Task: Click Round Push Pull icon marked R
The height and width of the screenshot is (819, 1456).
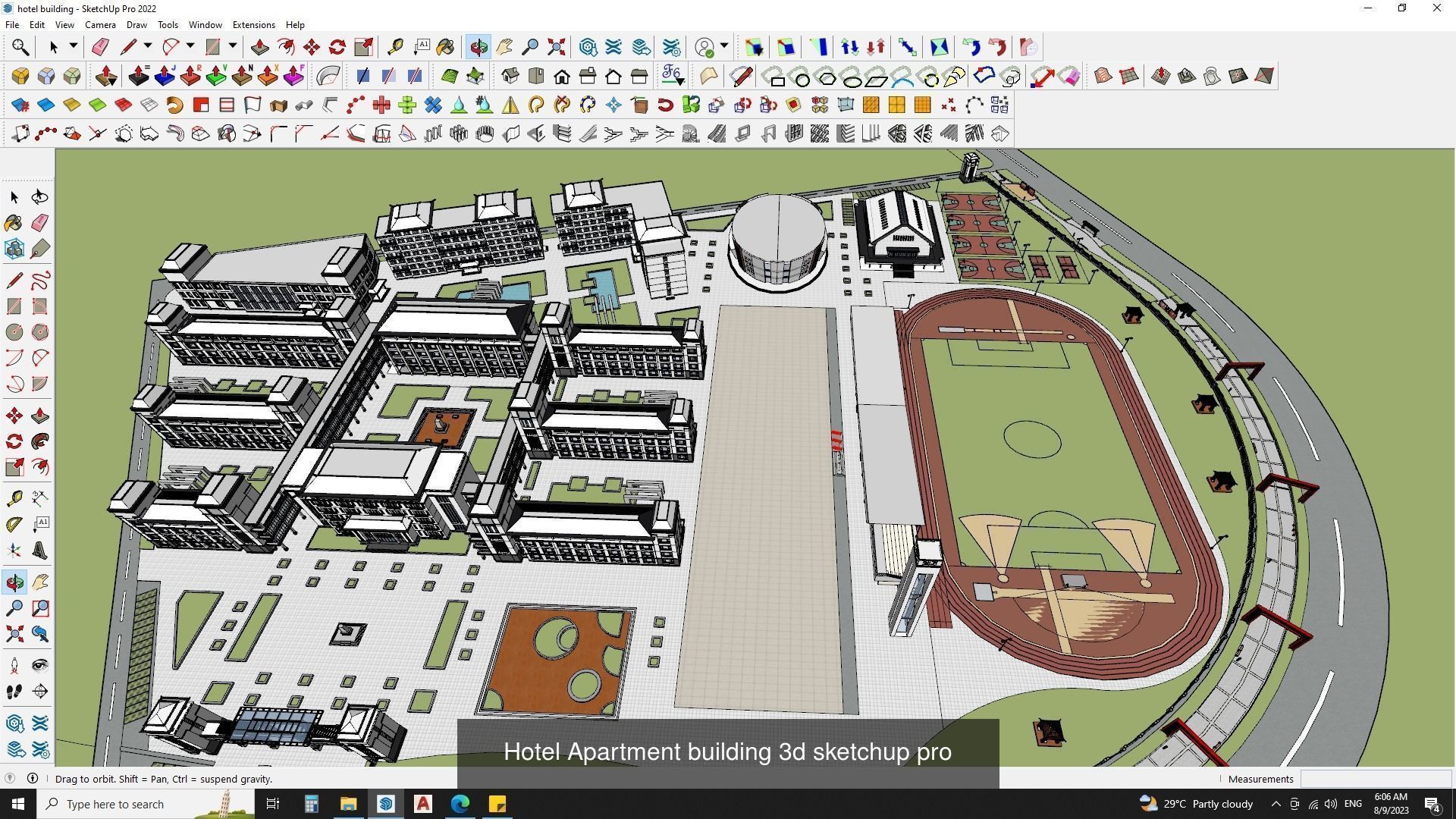Action: [190, 76]
